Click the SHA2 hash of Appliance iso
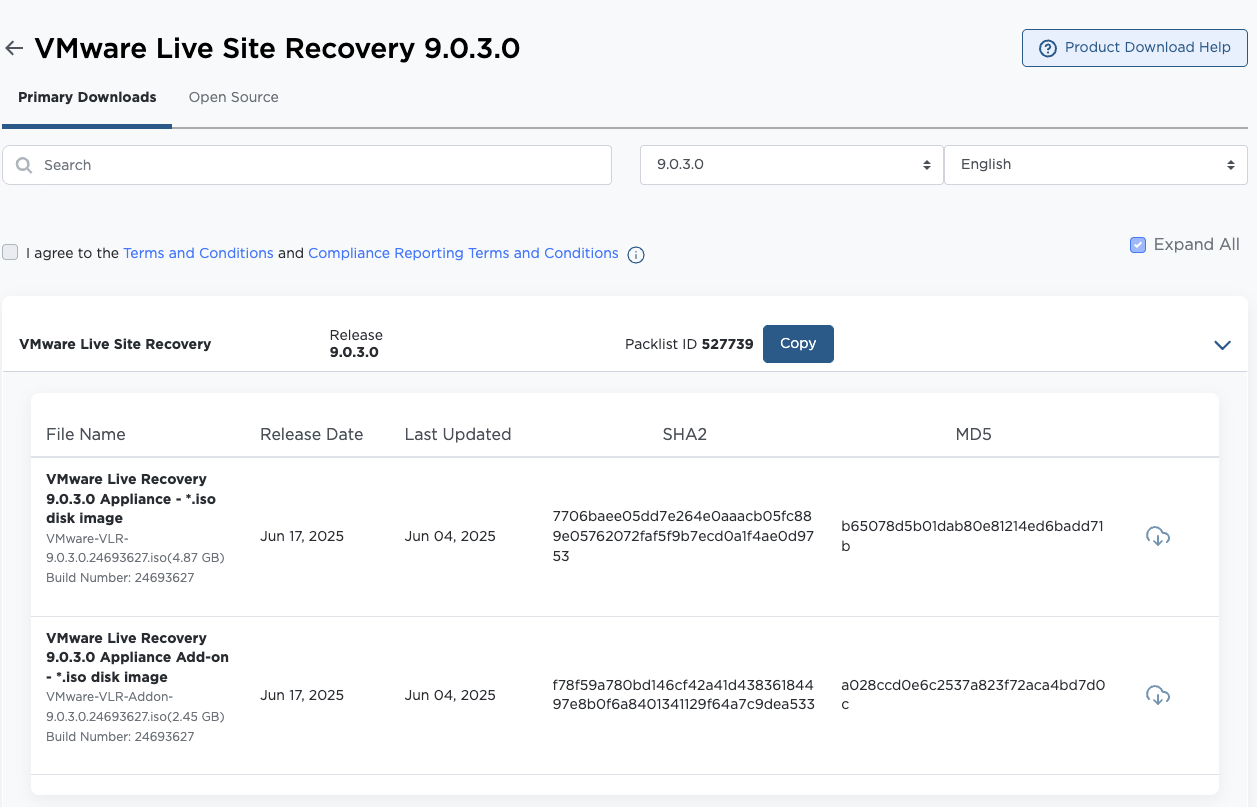Screen dimensions: 1257x807 click(x=682, y=536)
